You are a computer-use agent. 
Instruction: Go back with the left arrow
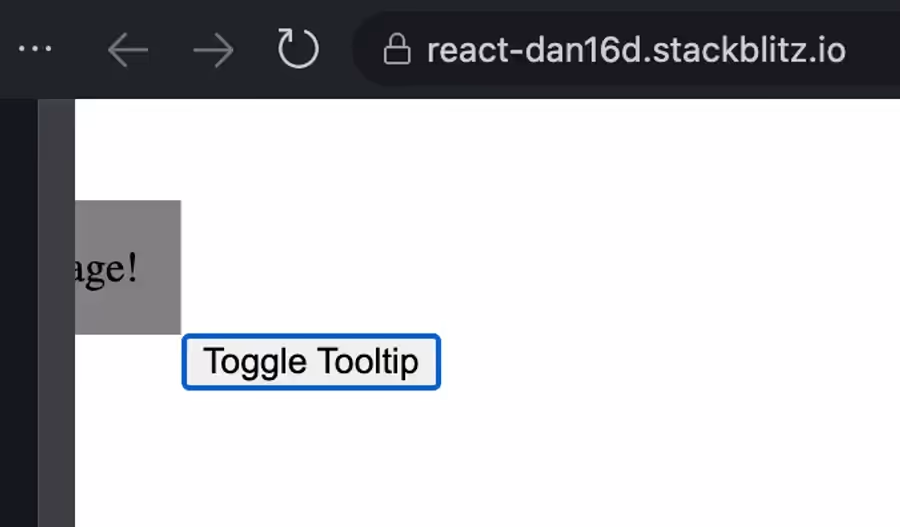(x=127, y=50)
